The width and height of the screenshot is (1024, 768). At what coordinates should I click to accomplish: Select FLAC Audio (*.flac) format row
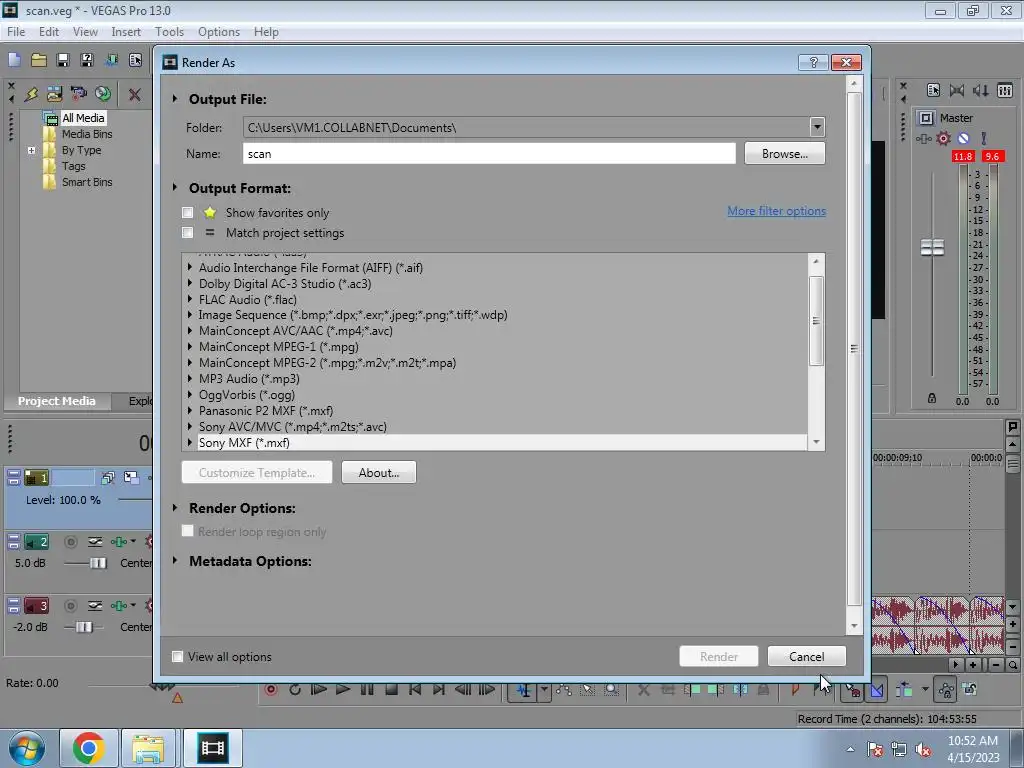502,299
